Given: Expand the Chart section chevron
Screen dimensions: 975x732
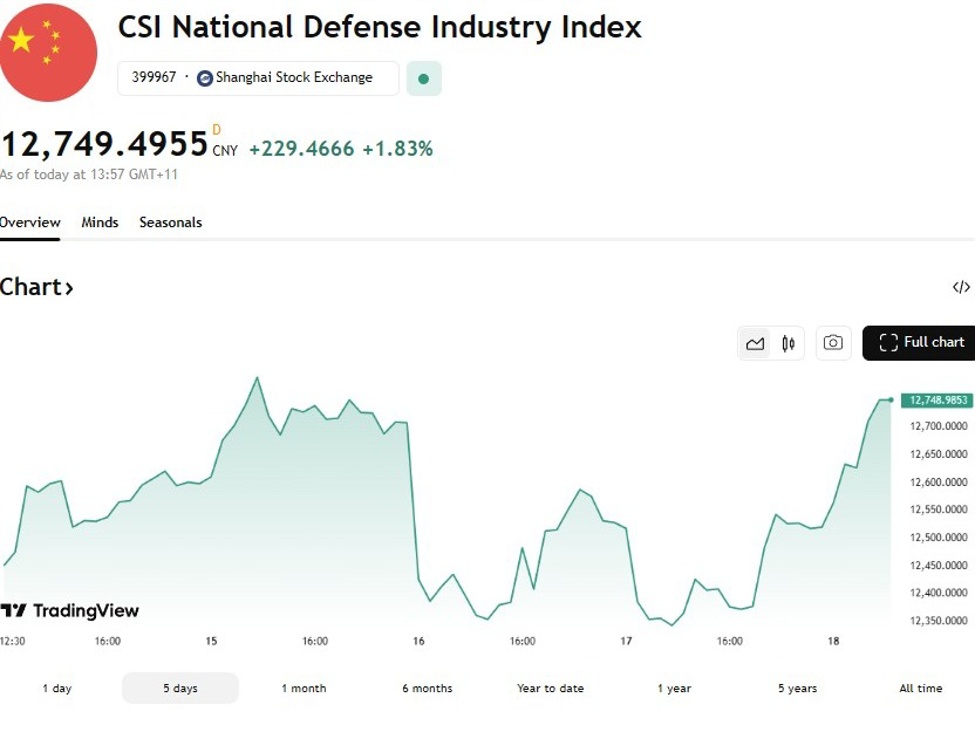Looking at the screenshot, I should click(x=69, y=288).
